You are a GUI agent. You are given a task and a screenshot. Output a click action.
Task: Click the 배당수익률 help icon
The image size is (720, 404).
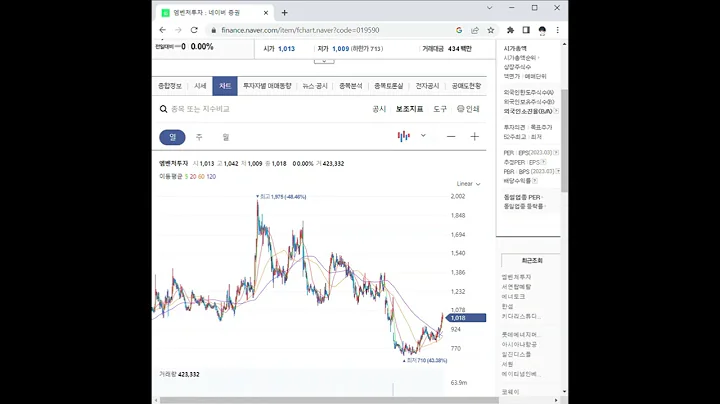point(535,181)
